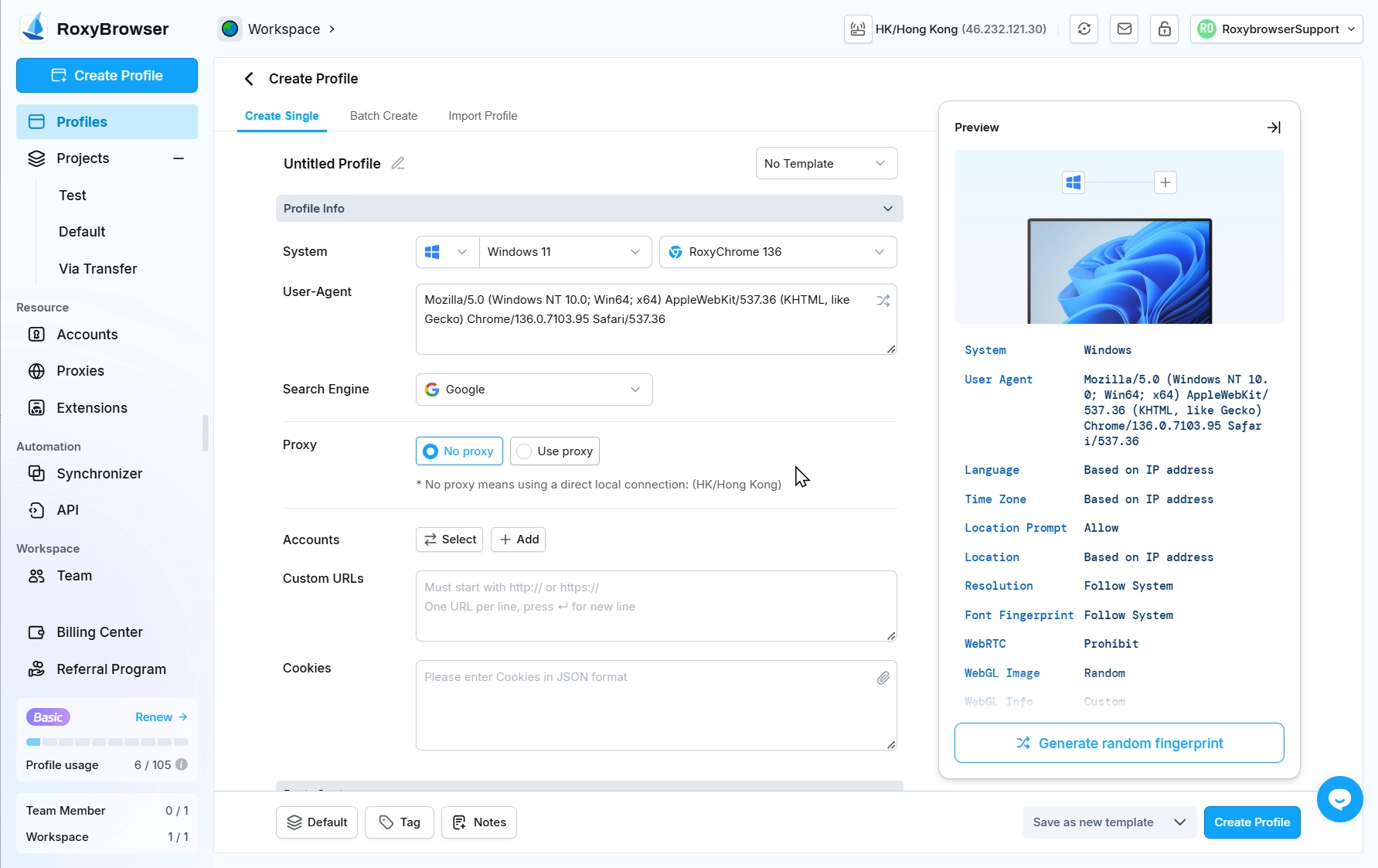Switch to the Import Profile tab
Image resolution: width=1378 pixels, height=868 pixels.
click(x=482, y=116)
